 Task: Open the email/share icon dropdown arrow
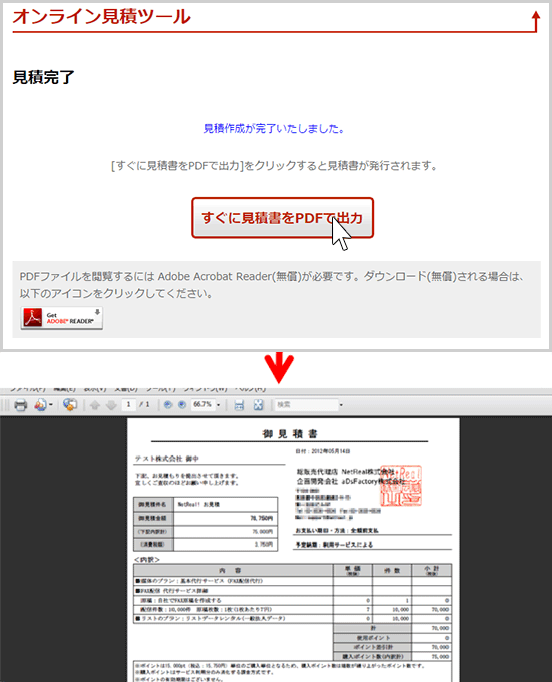[x=51, y=405]
